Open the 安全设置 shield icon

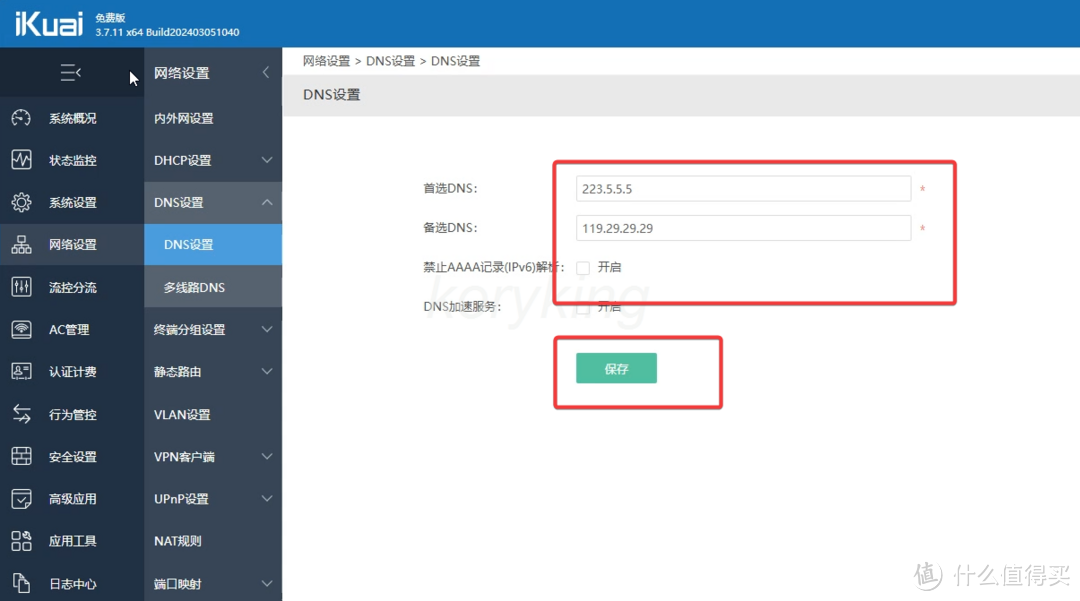[20, 456]
